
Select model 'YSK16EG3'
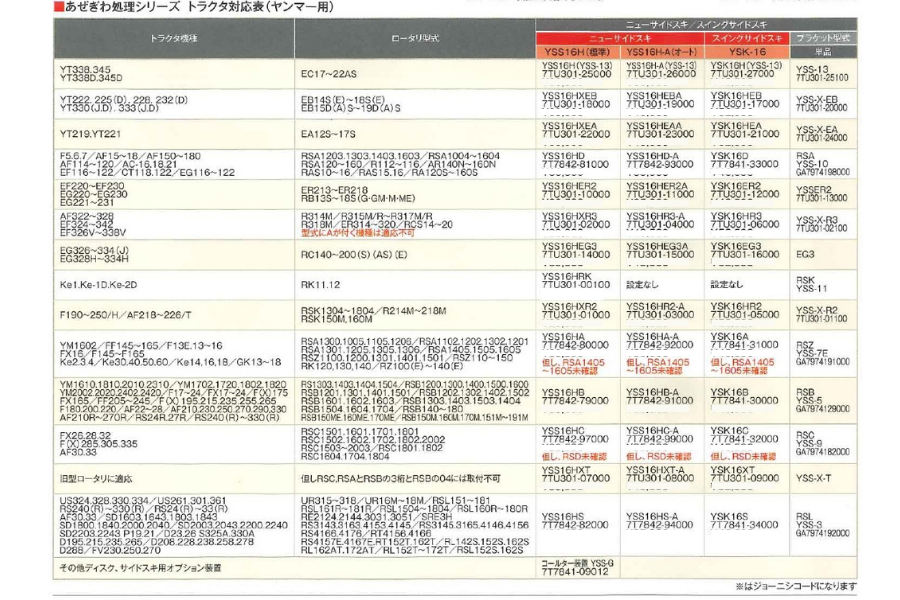pyautogui.click(x=736, y=246)
